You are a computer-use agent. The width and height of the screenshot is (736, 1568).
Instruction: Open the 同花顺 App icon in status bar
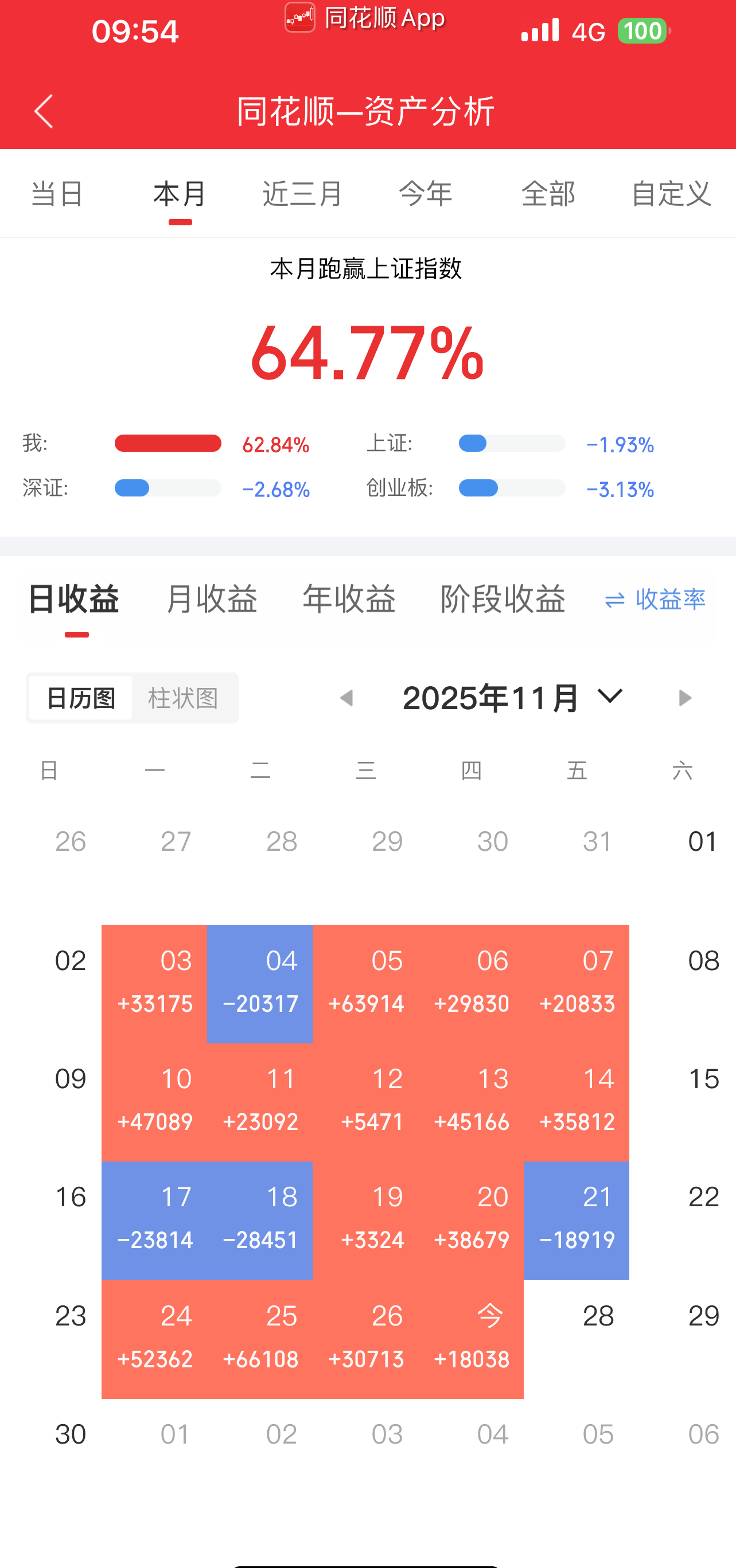pyautogui.click(x=300, y=17)
